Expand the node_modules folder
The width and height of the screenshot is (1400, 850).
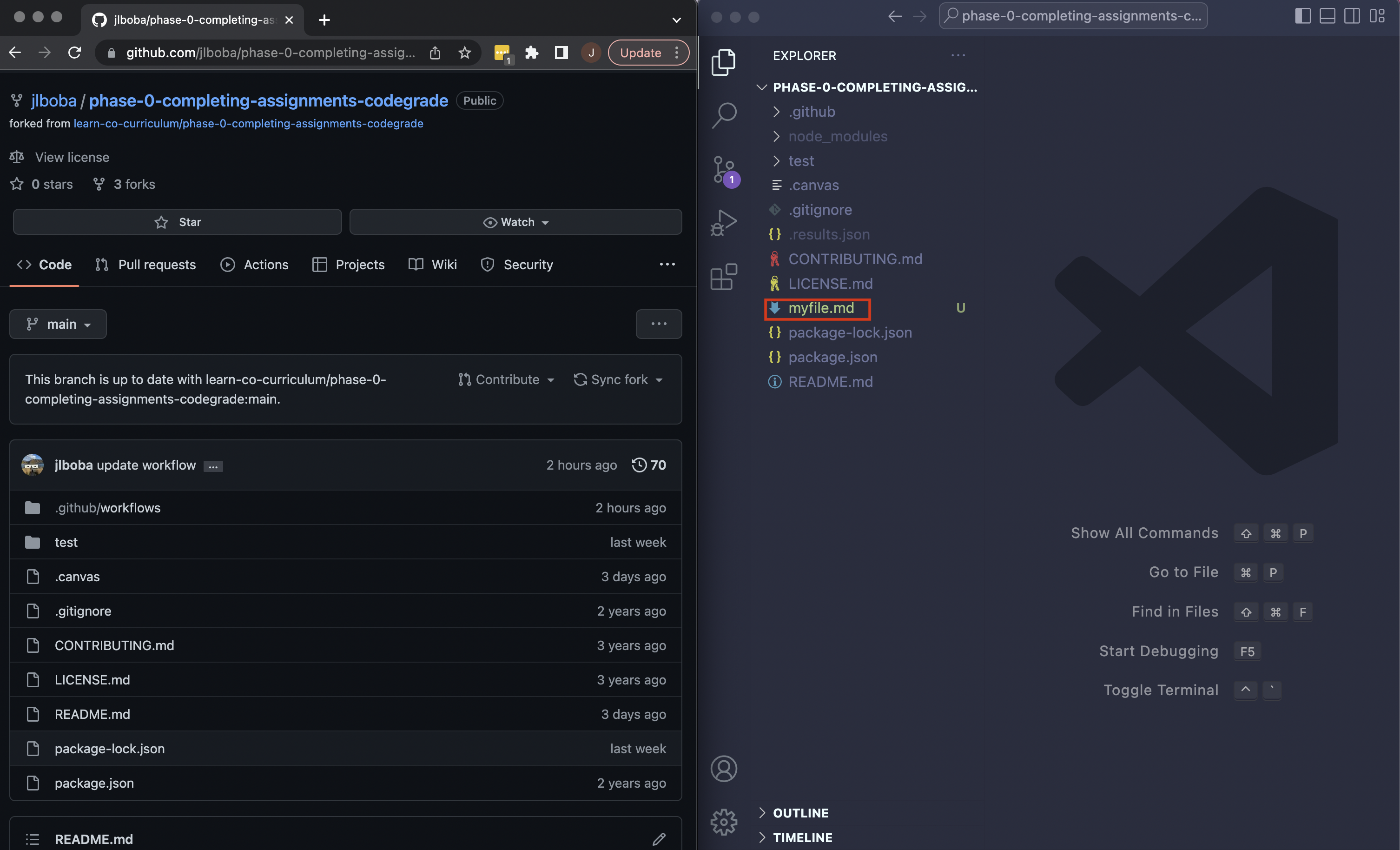point(837,136)
